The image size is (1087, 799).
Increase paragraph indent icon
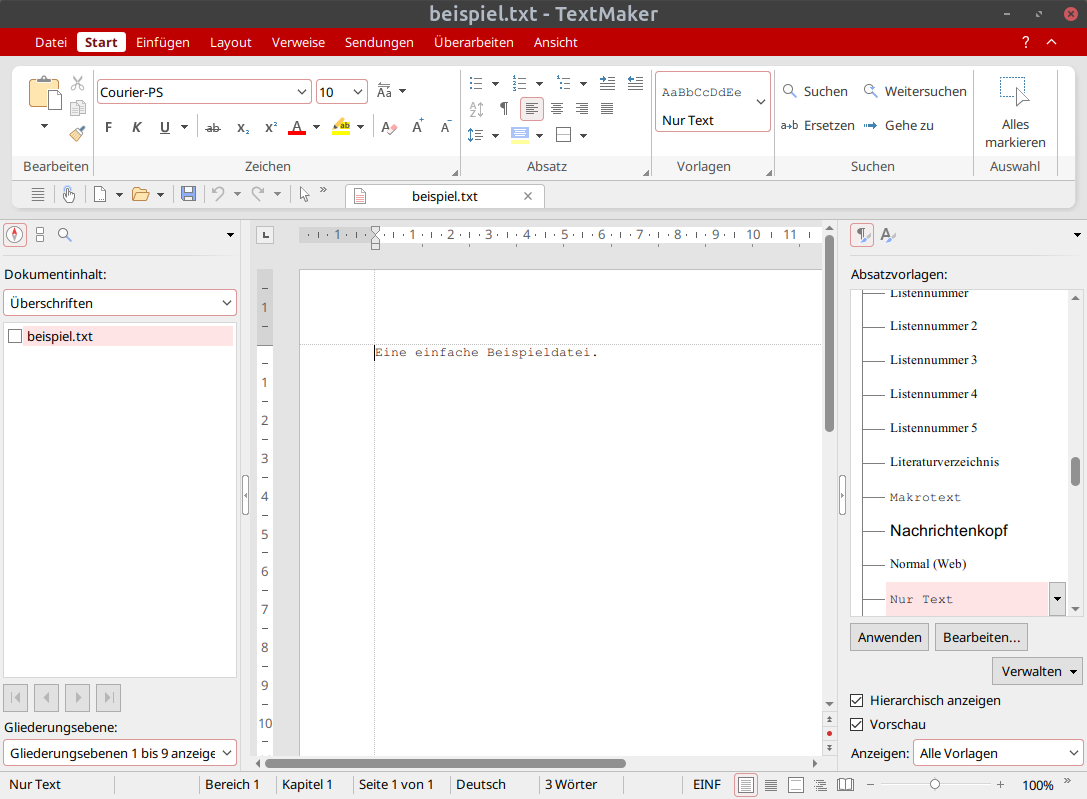pyautogui.click(x=607, y=83)
